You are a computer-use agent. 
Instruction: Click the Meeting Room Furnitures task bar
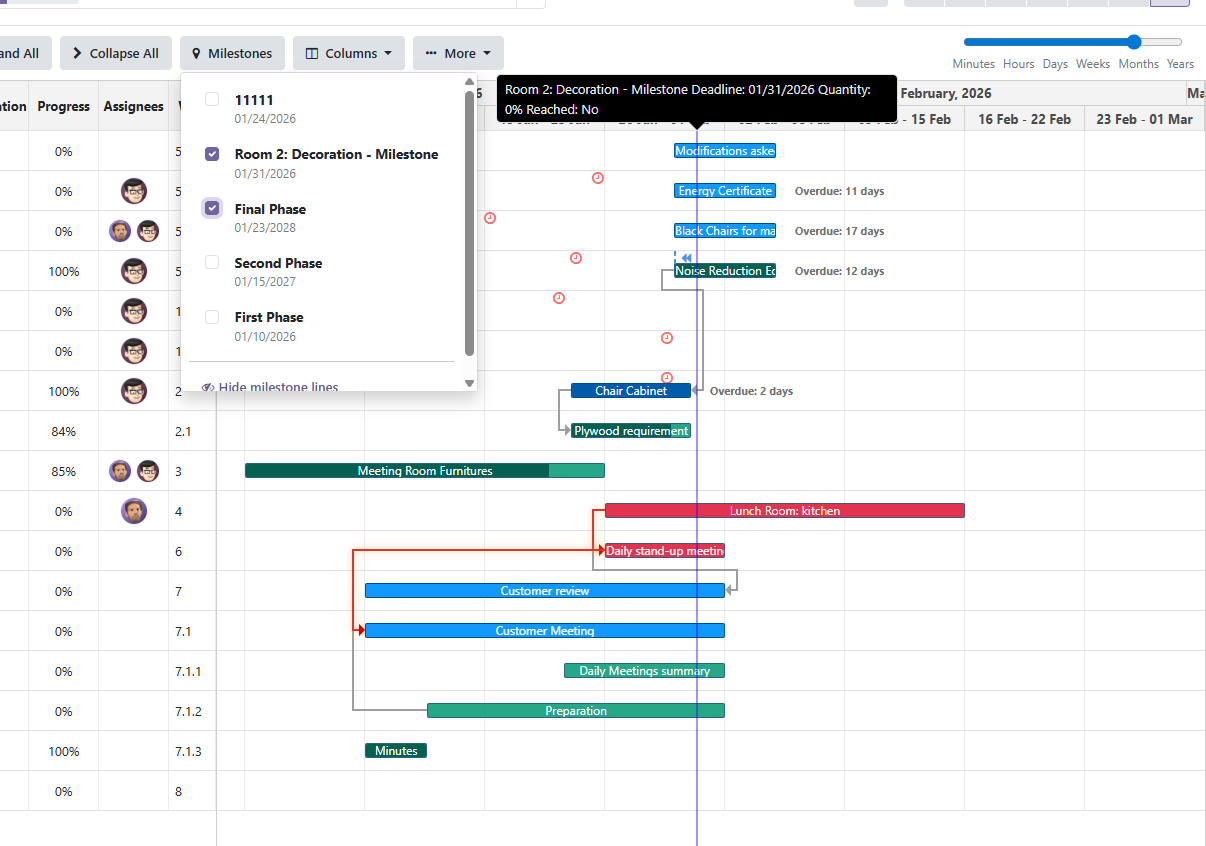pyautogui.click(x=424, y=471)
